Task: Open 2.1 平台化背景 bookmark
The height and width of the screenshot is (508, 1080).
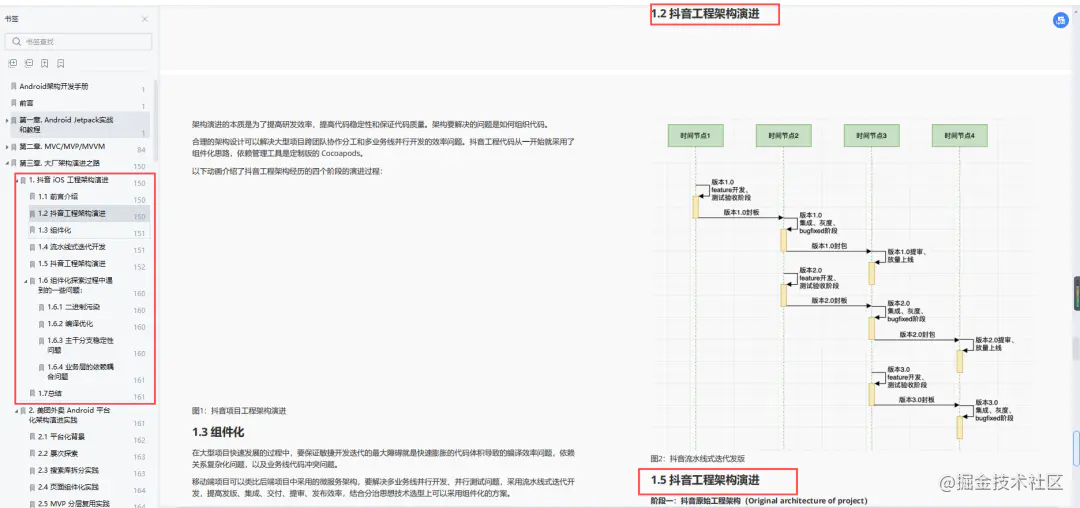Action: (x=61, y=437)
